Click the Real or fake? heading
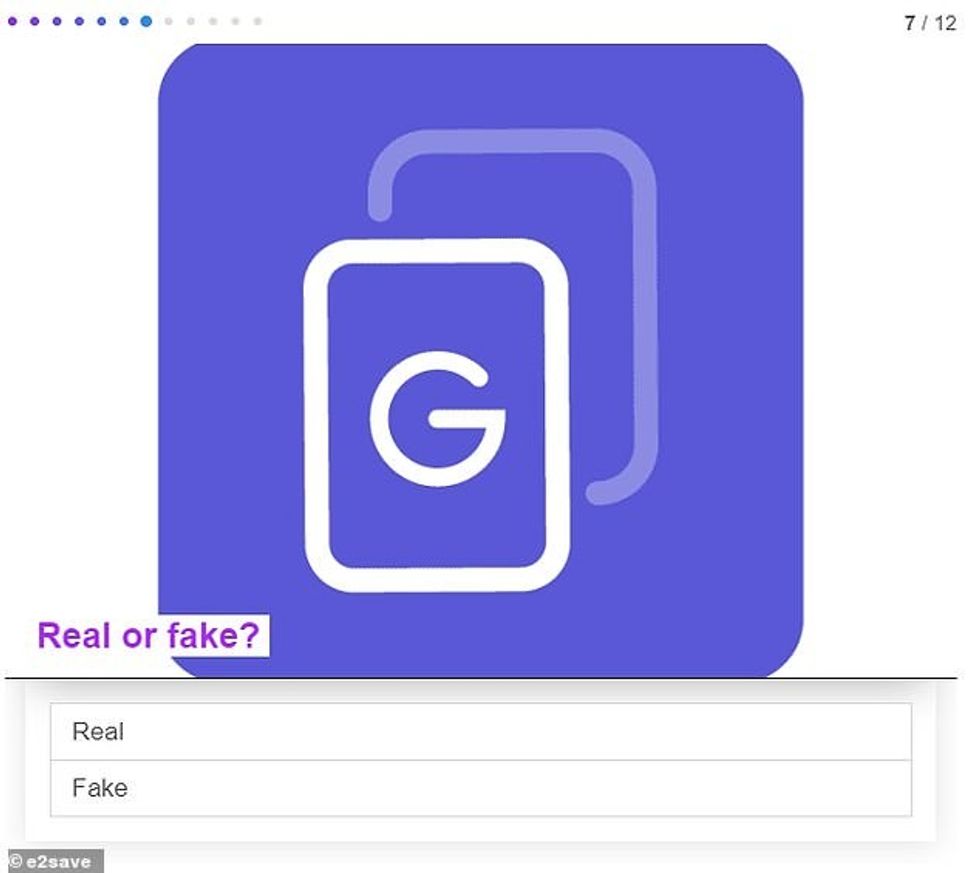 149,636
